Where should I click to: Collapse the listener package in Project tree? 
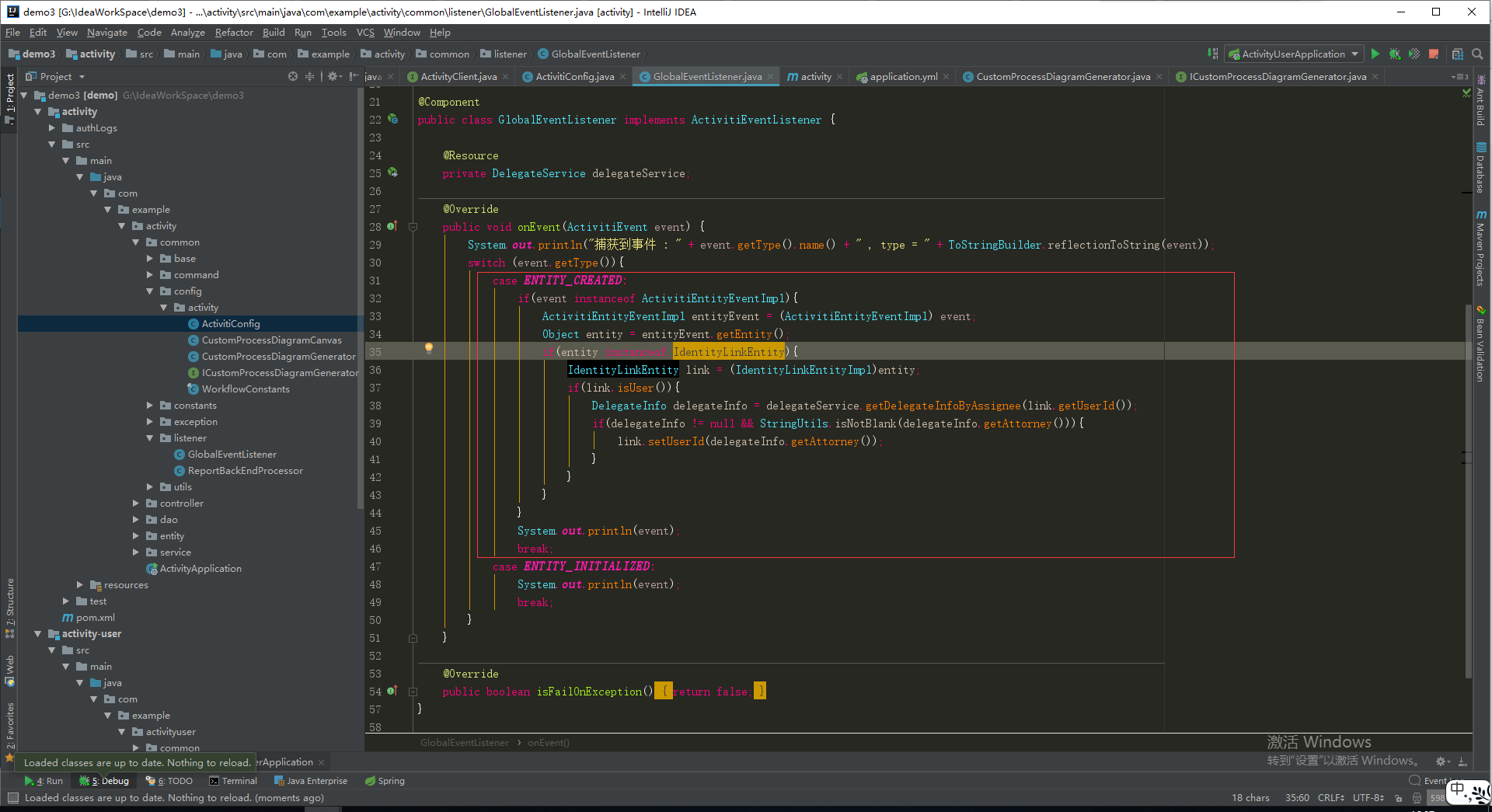(150, 437)
